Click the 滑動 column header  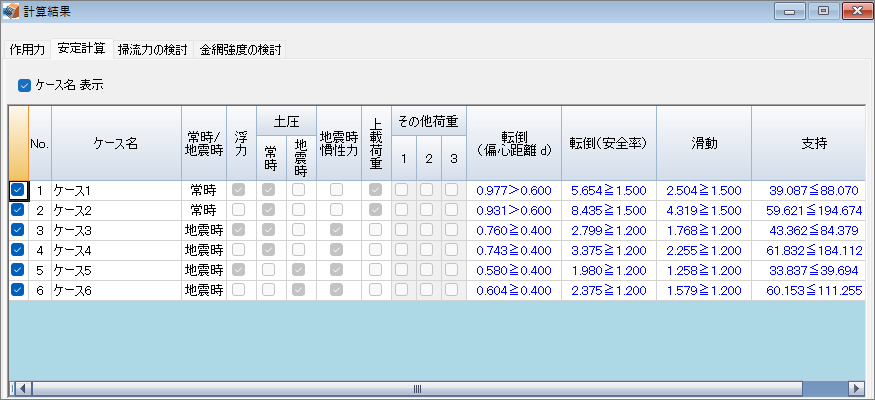[x=703, y=143]
